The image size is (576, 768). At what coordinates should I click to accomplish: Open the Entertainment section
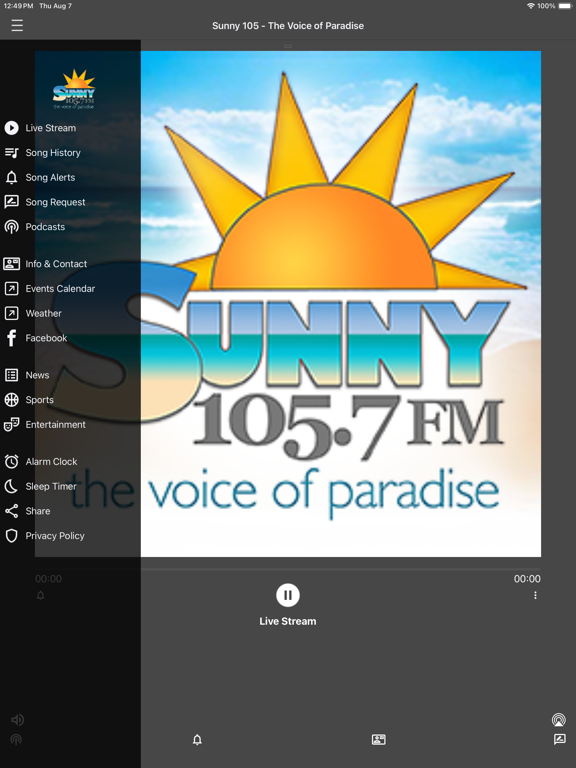pos(55,425)
